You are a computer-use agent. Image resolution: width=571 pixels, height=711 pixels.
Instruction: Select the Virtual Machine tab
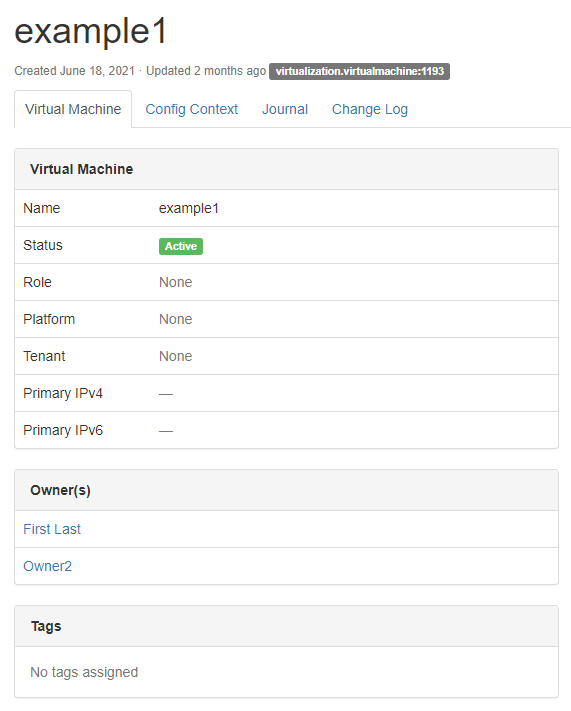73,109
